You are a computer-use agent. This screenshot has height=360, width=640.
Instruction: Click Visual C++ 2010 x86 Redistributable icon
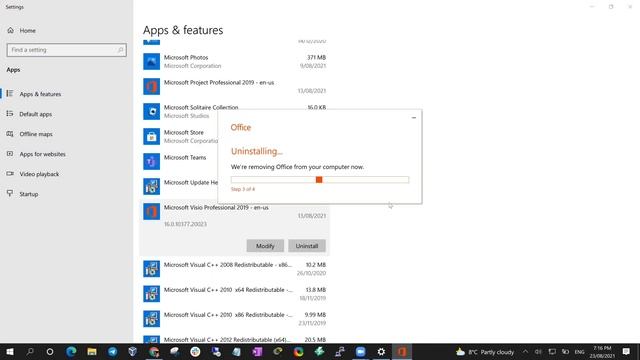point(151,319)
